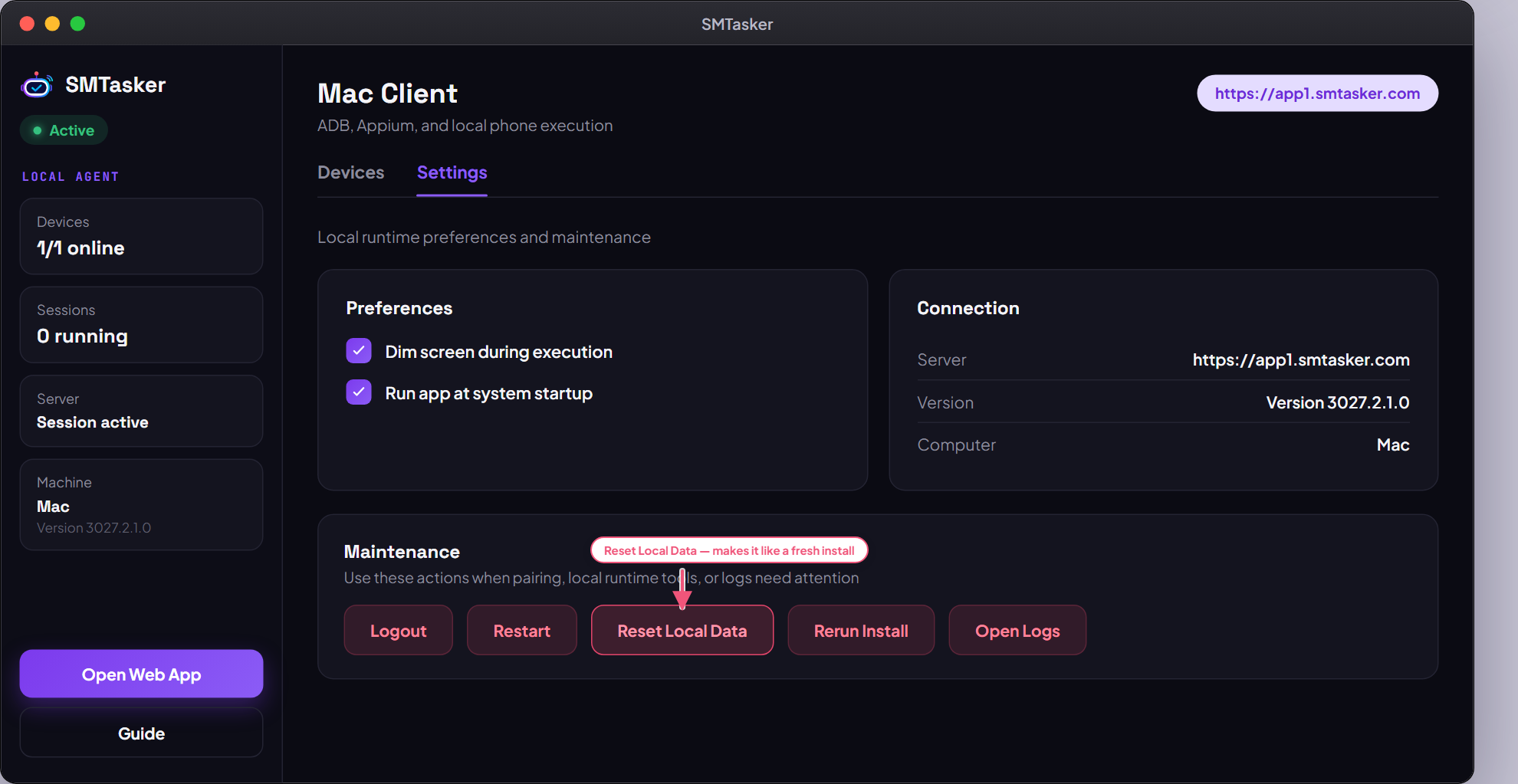This screenshot has height=784, width=1518.
Task: Click the Mac Client heading
Action: pos(388,93)
